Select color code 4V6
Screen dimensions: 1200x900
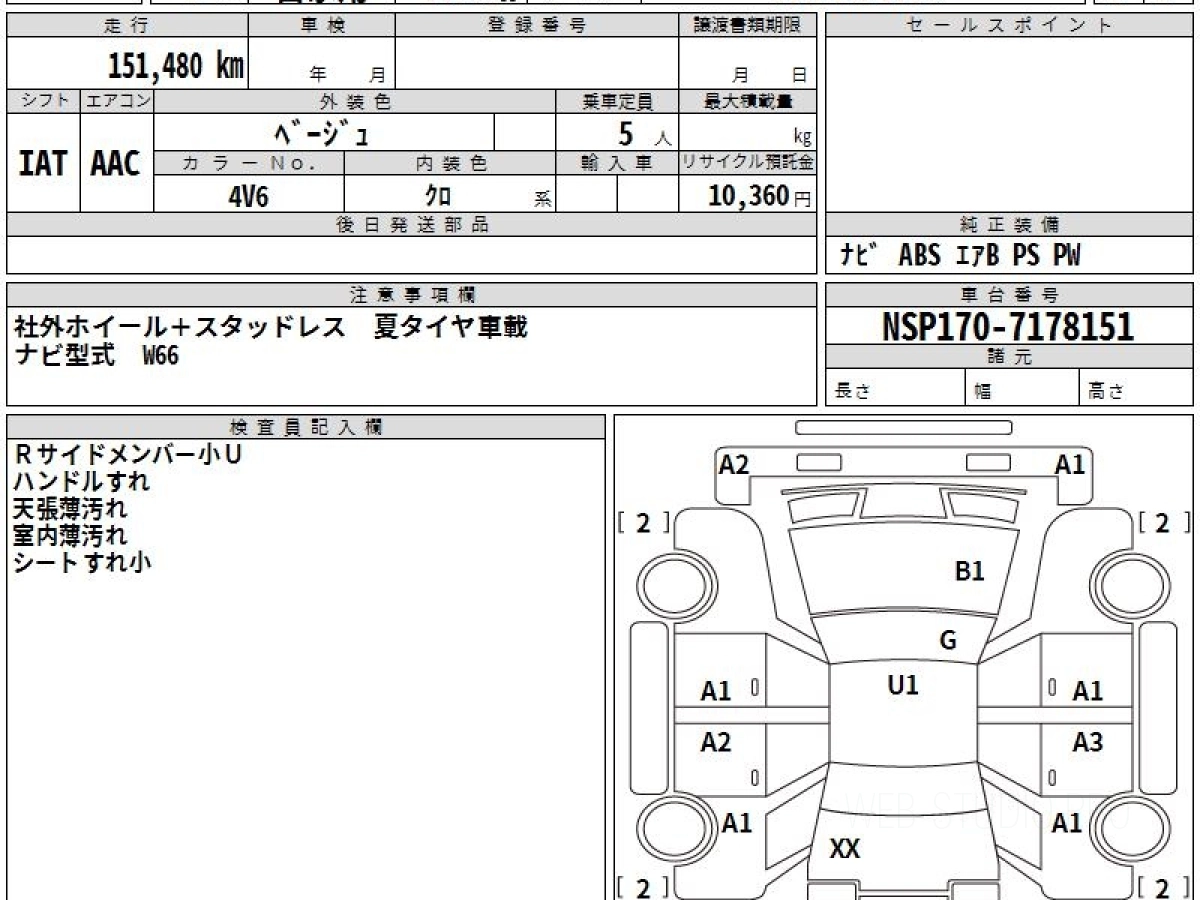[x=249, y=196]
